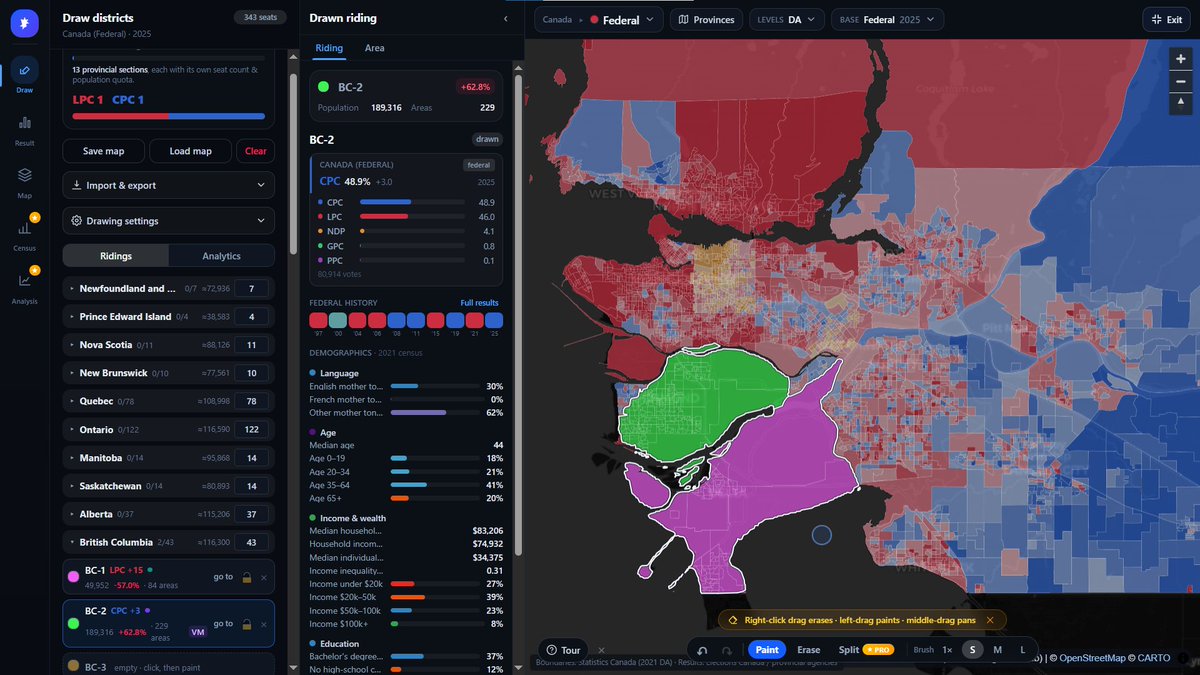The height and width of the screenshot is (675, 1200).
Task: Switch to the Area tab
Action: click(x=374, y=48)
